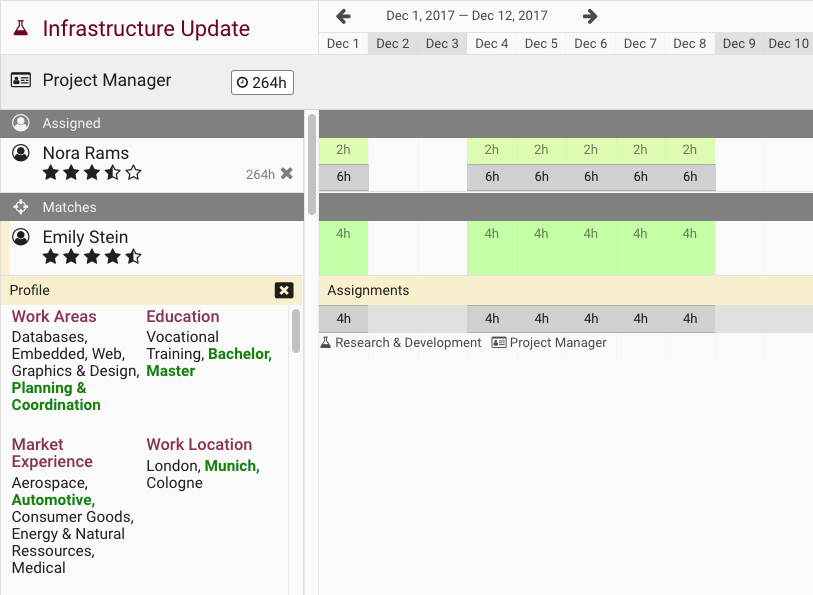813x595 pixels.
Task: Click Assignments 4h cell on Dec 1
Action: pos(343,319)
